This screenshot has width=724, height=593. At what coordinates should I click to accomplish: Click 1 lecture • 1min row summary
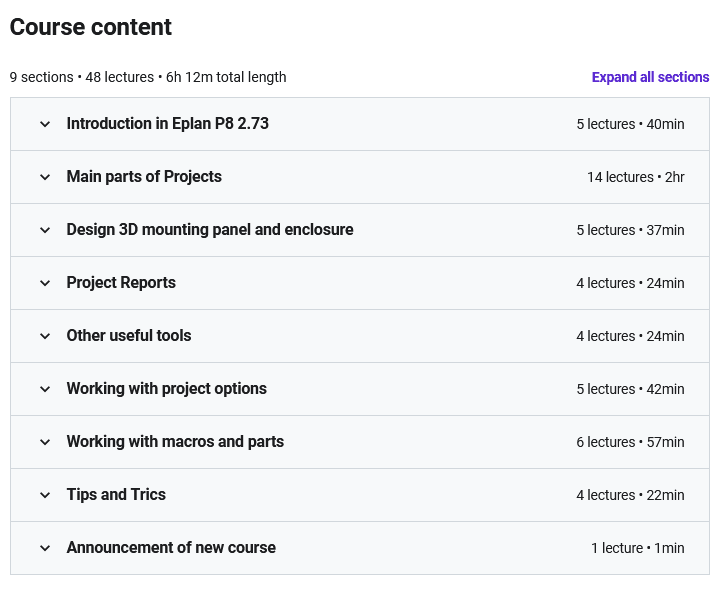[x=638, y=548]
